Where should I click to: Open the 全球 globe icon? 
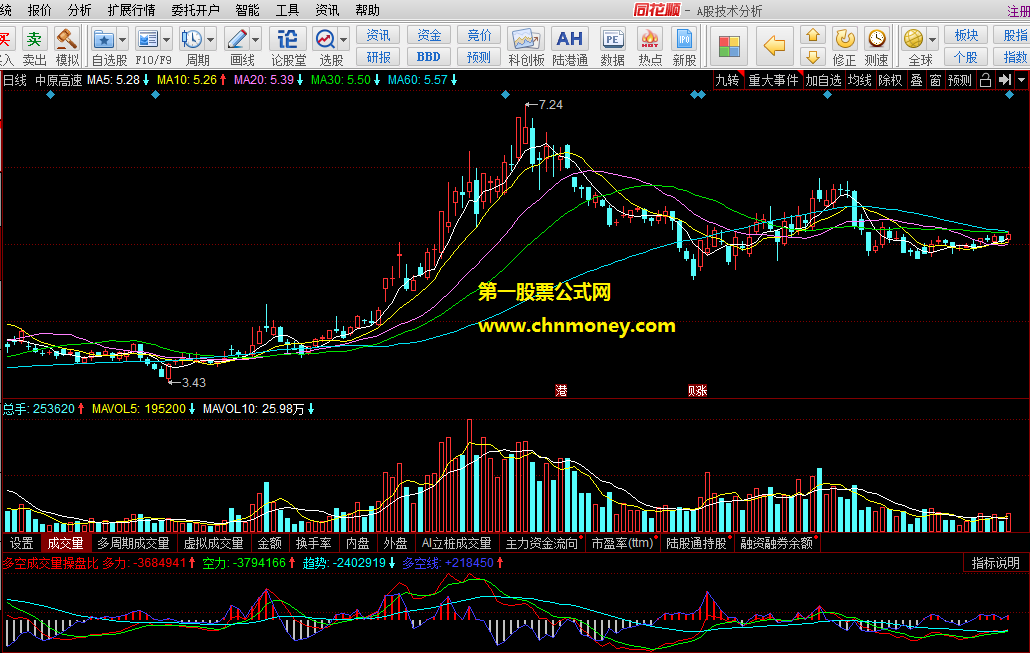[913, 39]
